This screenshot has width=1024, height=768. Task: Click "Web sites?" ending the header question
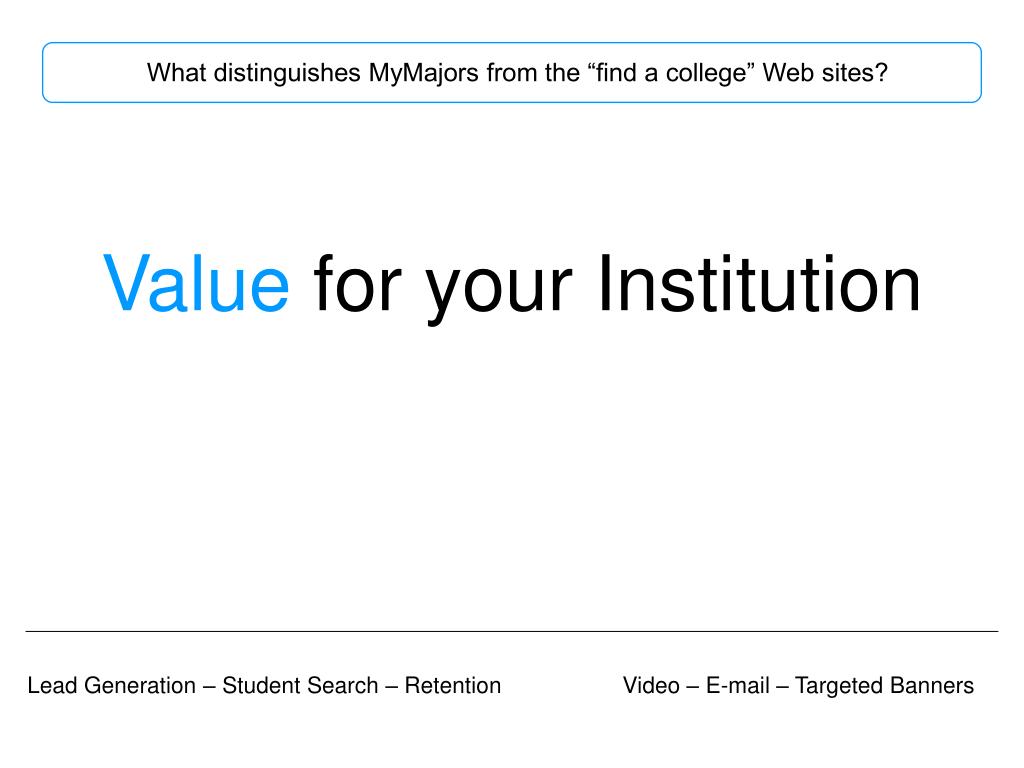tap(825, 72)
